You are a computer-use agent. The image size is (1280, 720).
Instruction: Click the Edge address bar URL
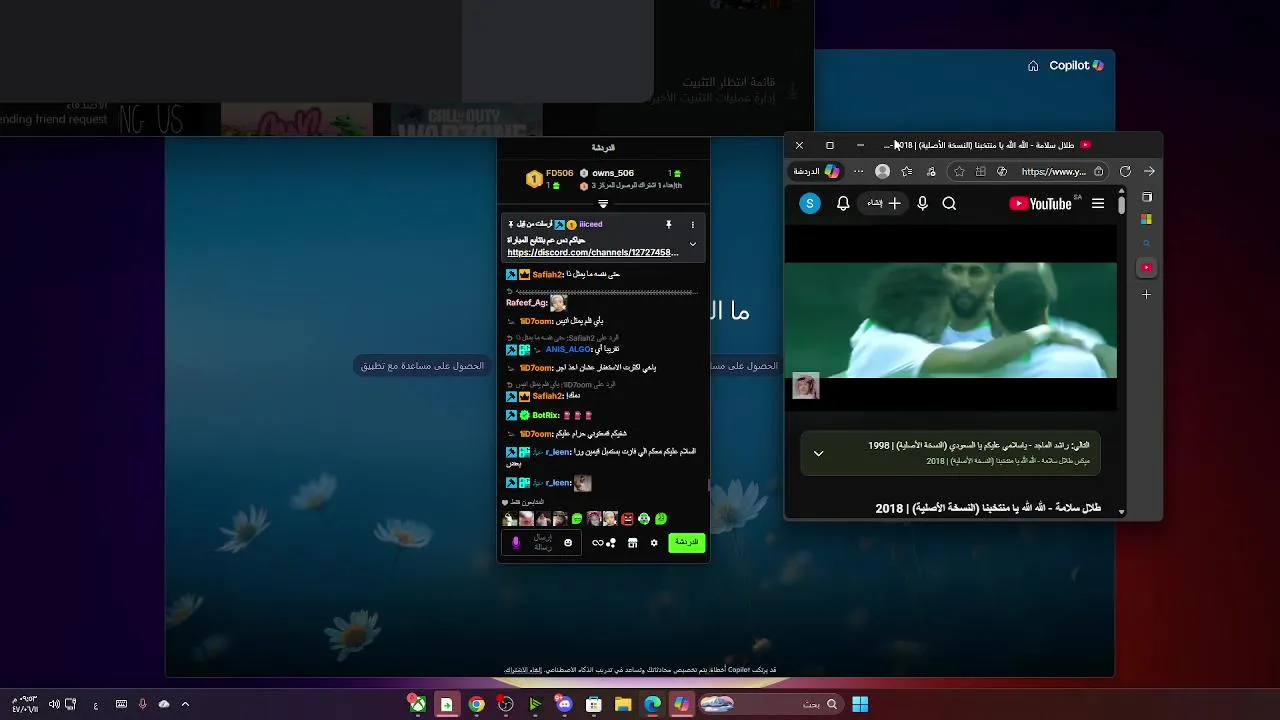[1053, 172]
